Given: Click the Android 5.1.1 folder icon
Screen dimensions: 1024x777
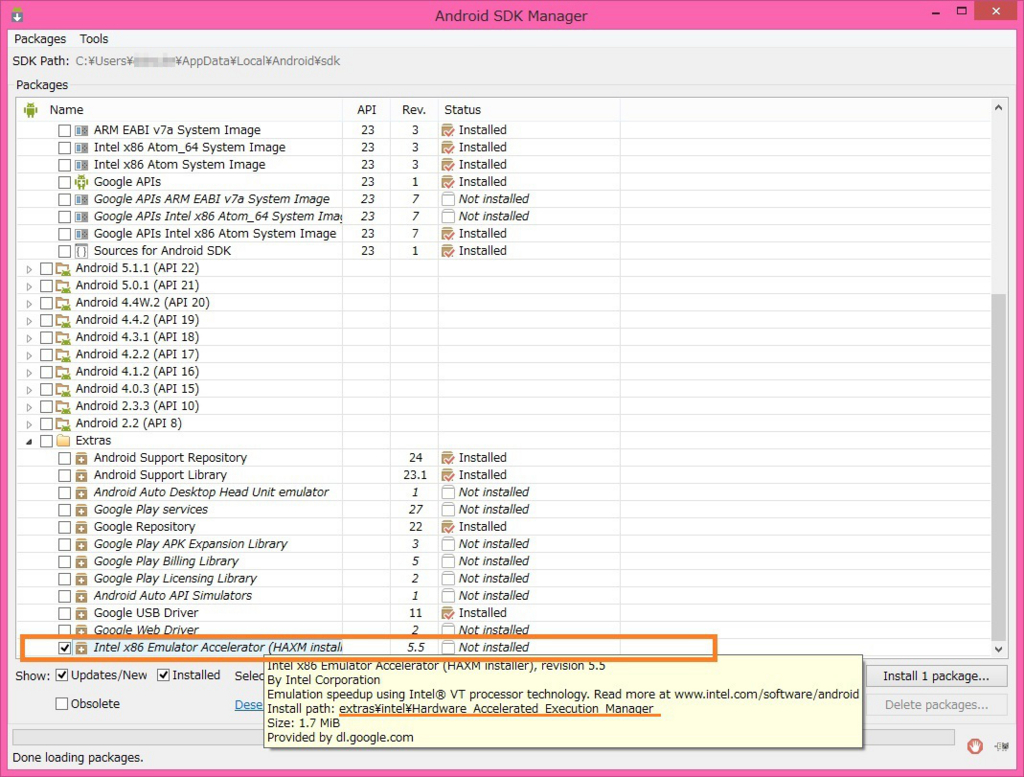Looking at the screenshot, I should point(63,268).
